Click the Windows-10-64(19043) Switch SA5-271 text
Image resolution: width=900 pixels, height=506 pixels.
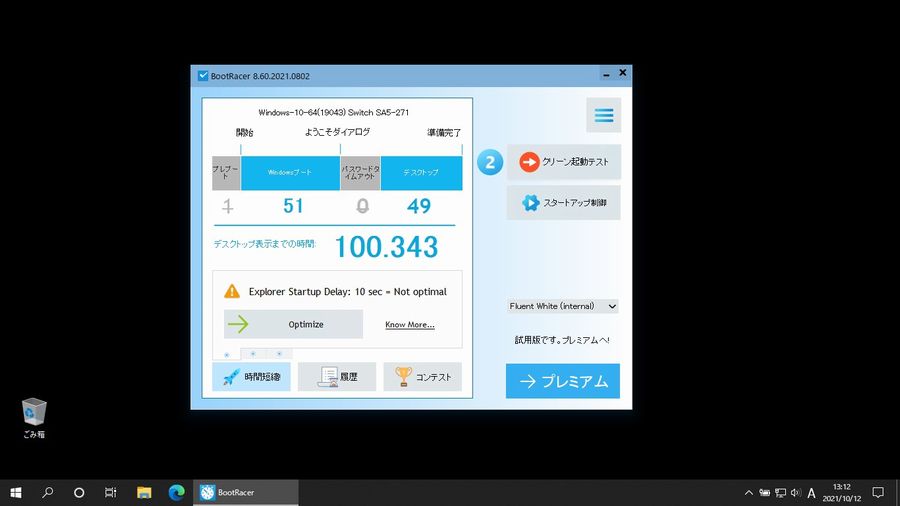[333, 112]
